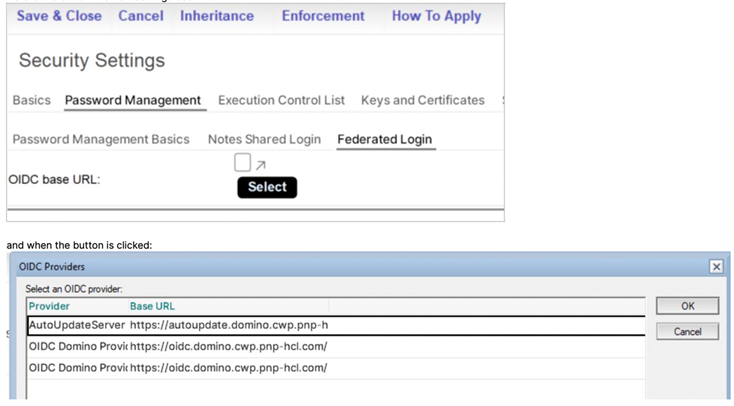Select the Federated Login subtab

pos(385,139)
